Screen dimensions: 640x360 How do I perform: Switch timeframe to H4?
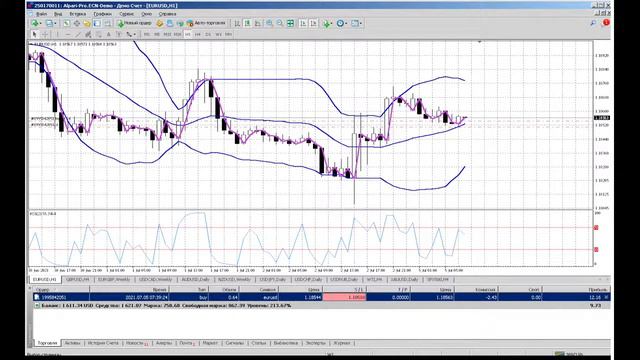point(197,34)
